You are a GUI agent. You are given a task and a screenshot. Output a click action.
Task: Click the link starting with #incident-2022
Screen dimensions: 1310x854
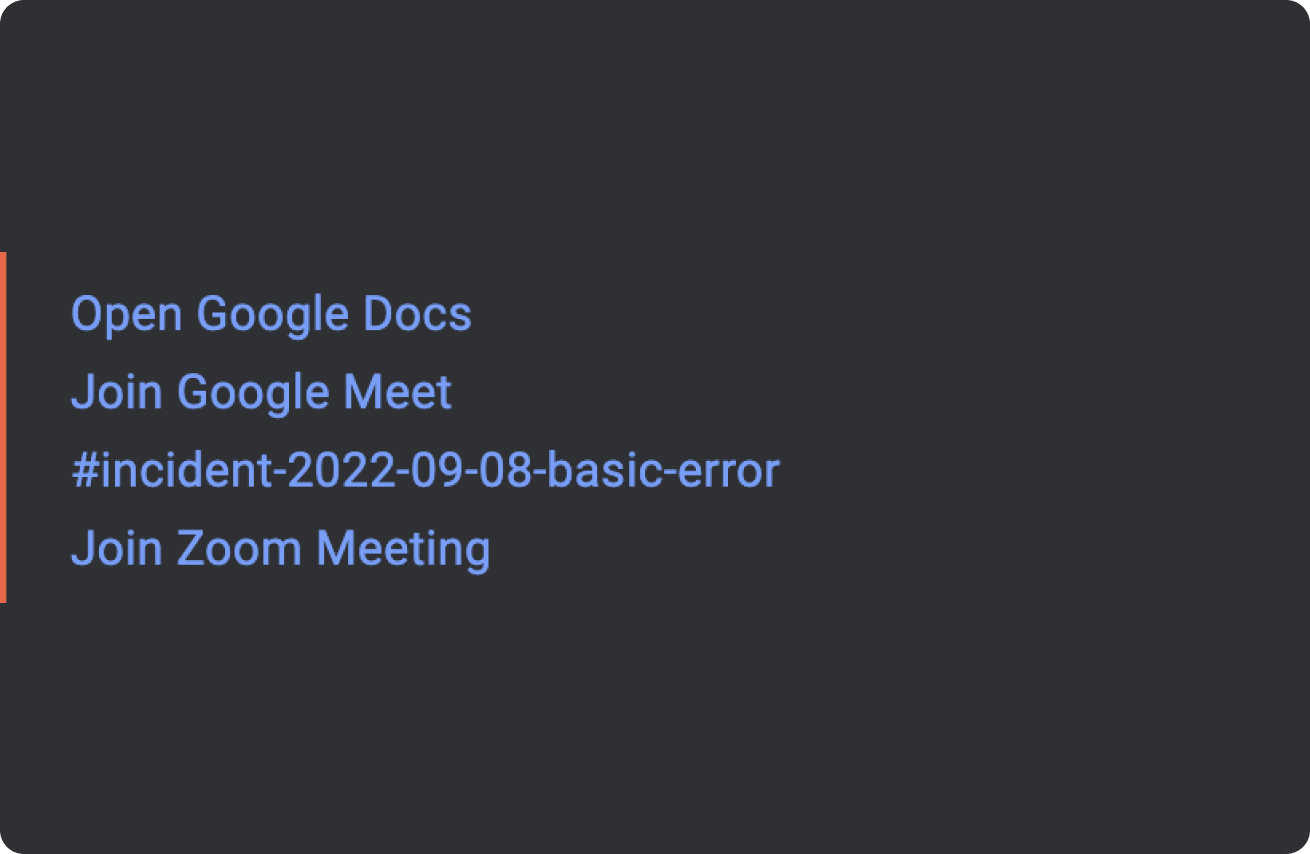click(425, 471)
